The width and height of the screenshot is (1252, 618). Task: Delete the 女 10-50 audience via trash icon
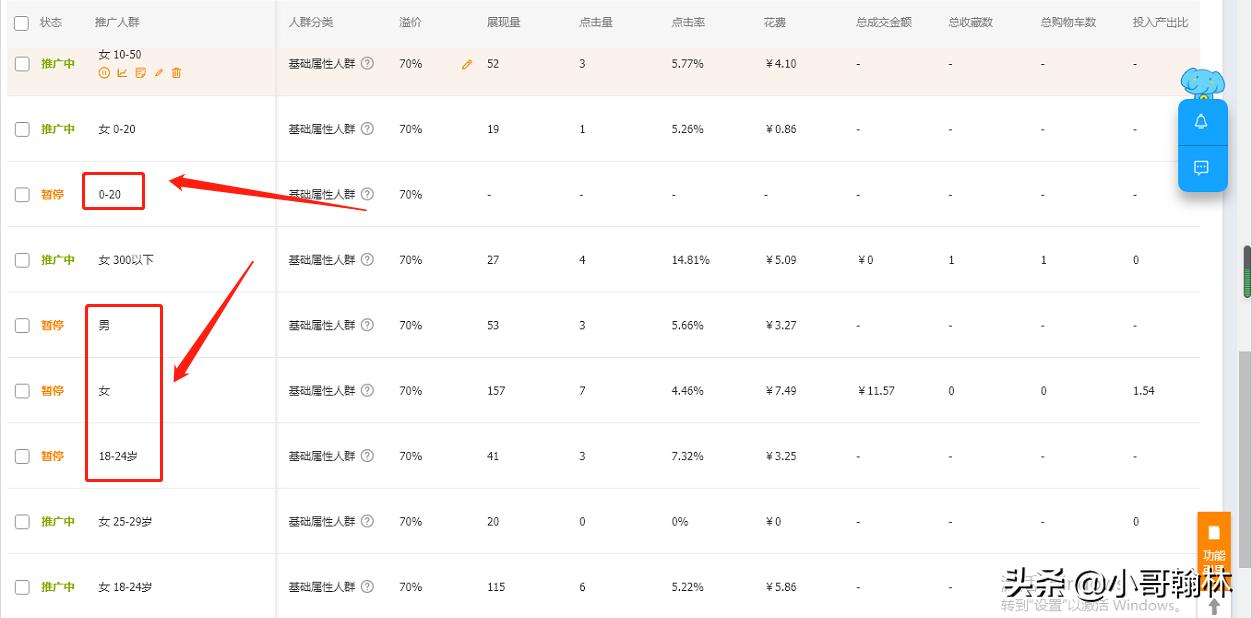pos(177,73)
